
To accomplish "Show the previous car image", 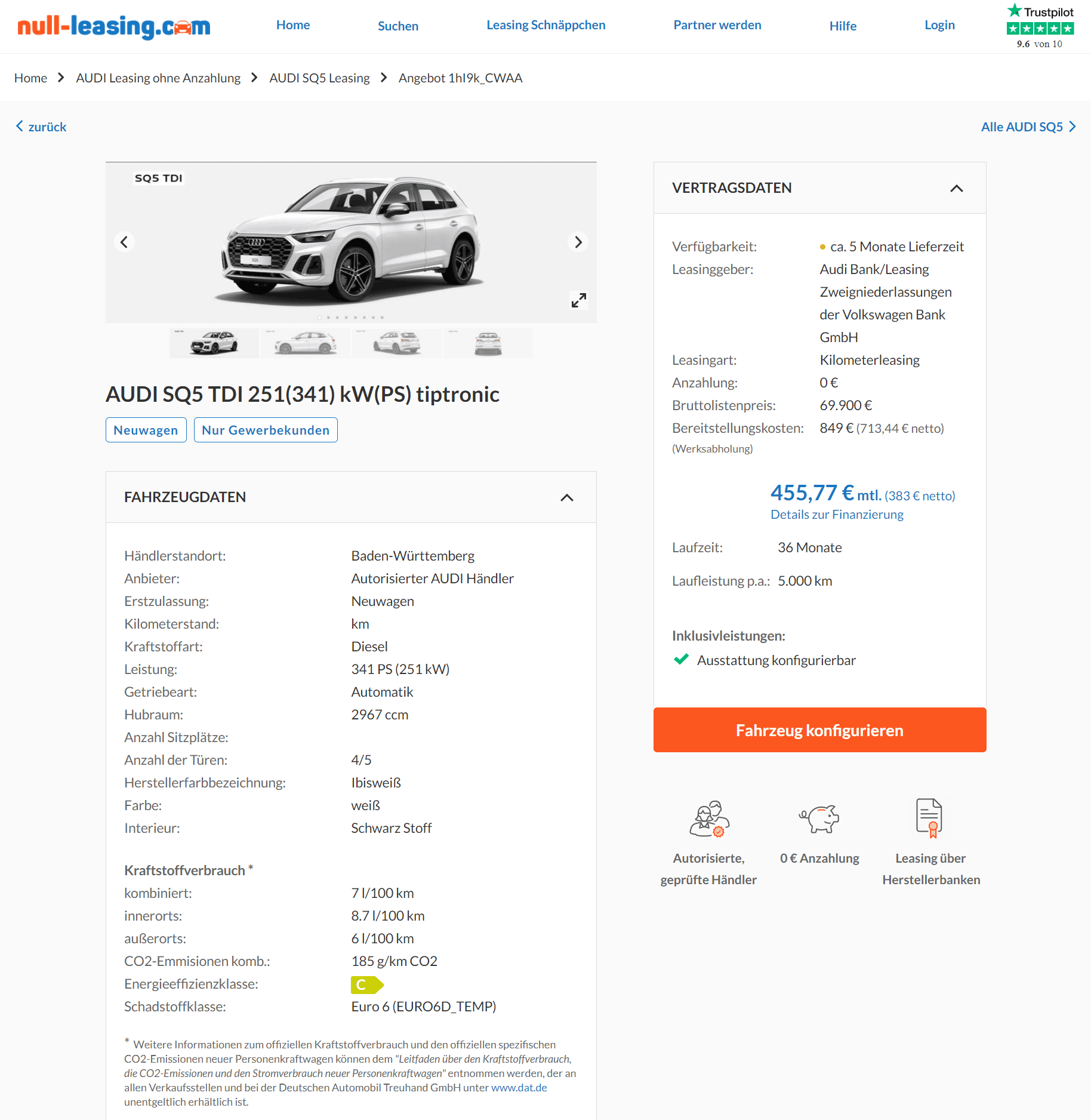I will (x=124, y=242).
